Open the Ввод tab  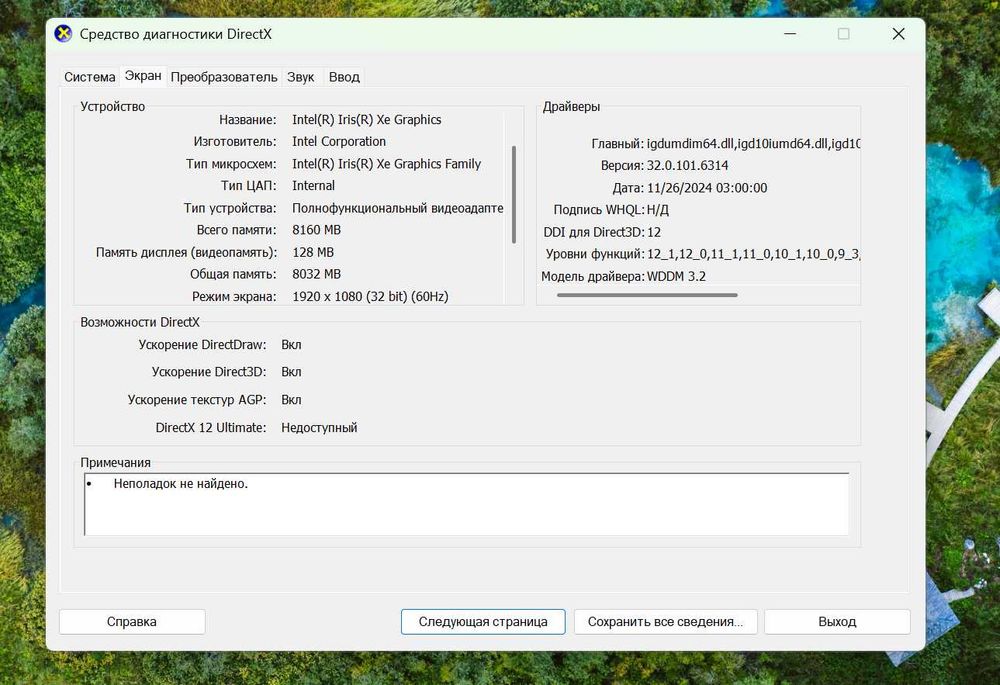pyautogui.click(x=344, y=77)
